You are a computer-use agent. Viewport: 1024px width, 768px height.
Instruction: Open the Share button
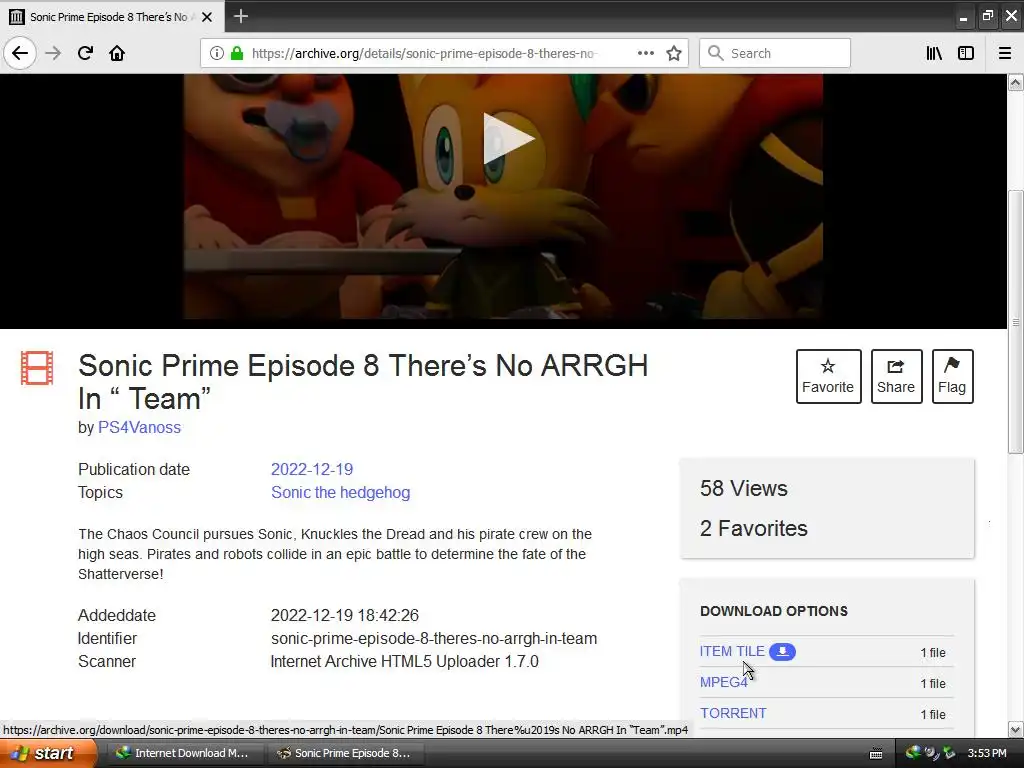[x=896, y=376]
